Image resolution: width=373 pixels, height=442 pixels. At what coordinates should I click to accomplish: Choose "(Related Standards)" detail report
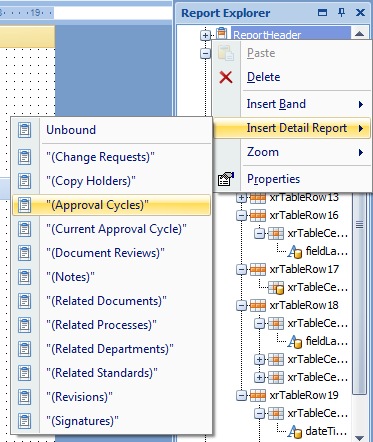(x=111, y=373)
